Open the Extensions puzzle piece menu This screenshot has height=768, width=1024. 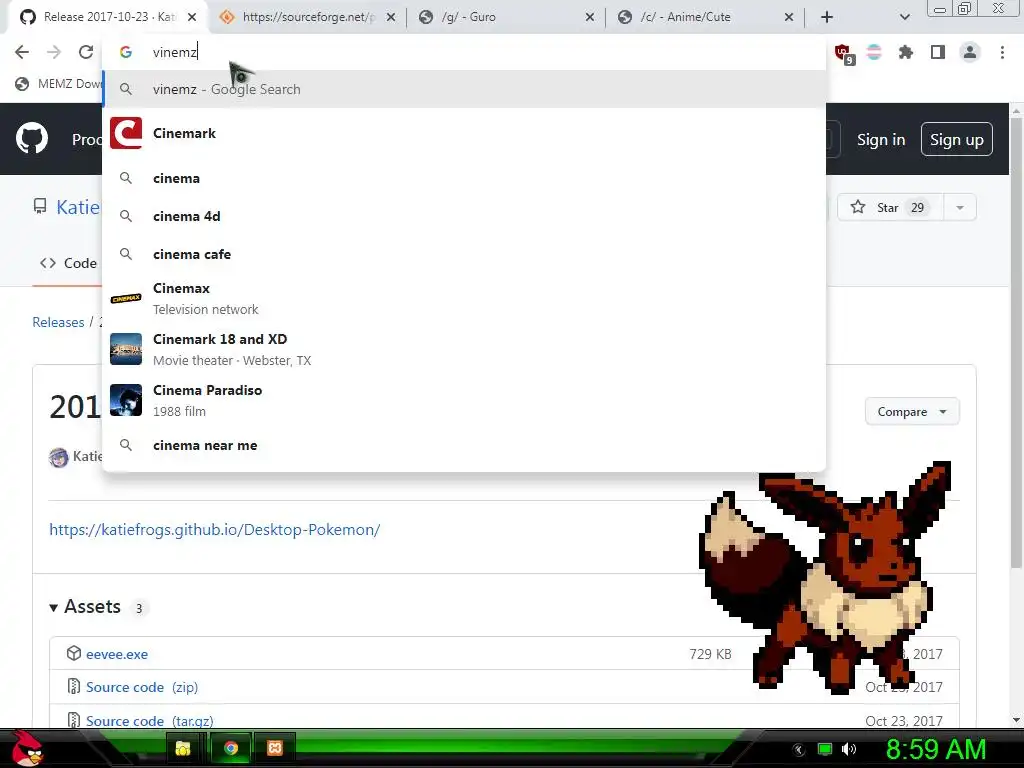tap(905, 52)
